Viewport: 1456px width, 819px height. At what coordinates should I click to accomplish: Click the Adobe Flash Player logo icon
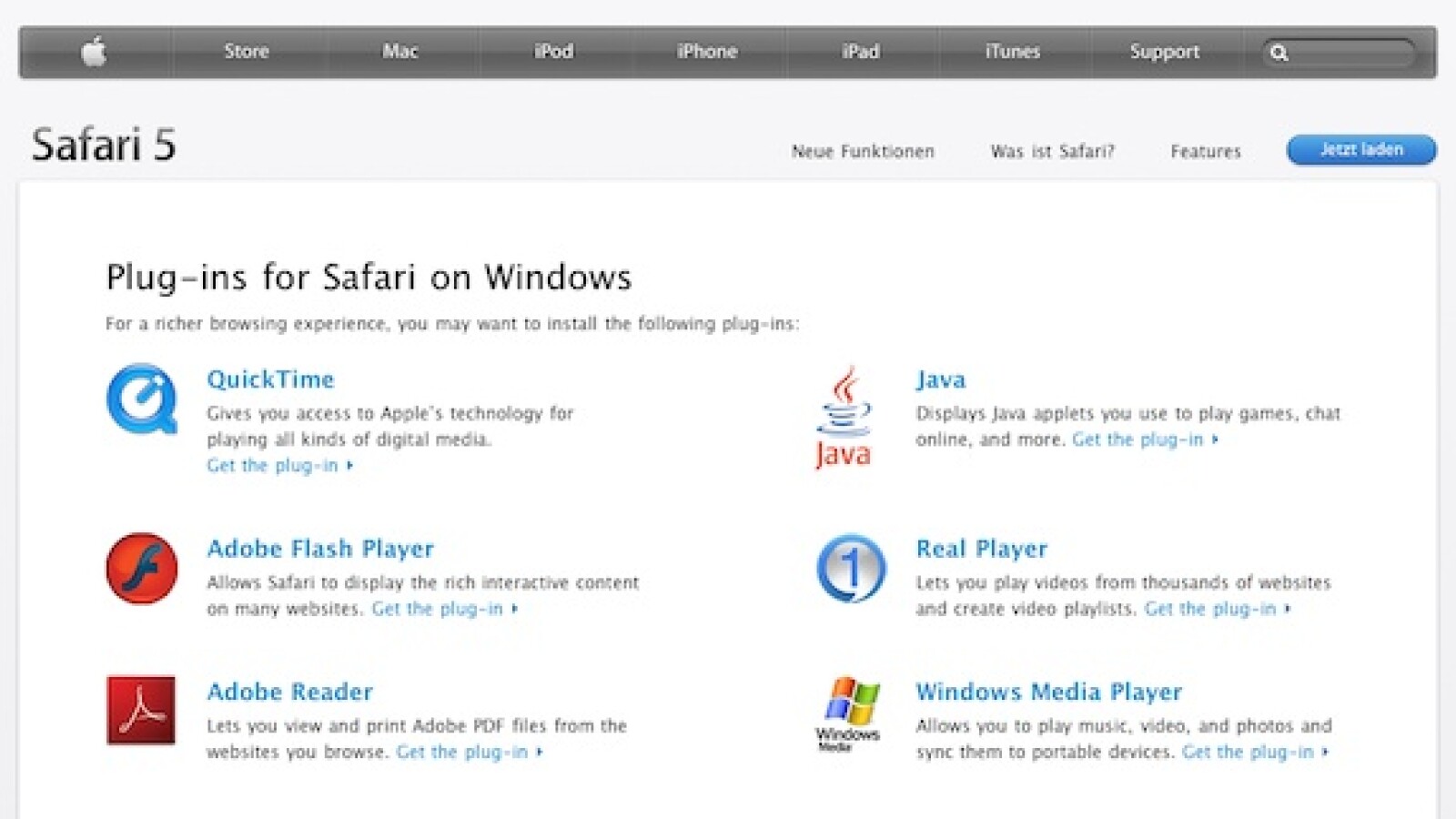[142, 569]
